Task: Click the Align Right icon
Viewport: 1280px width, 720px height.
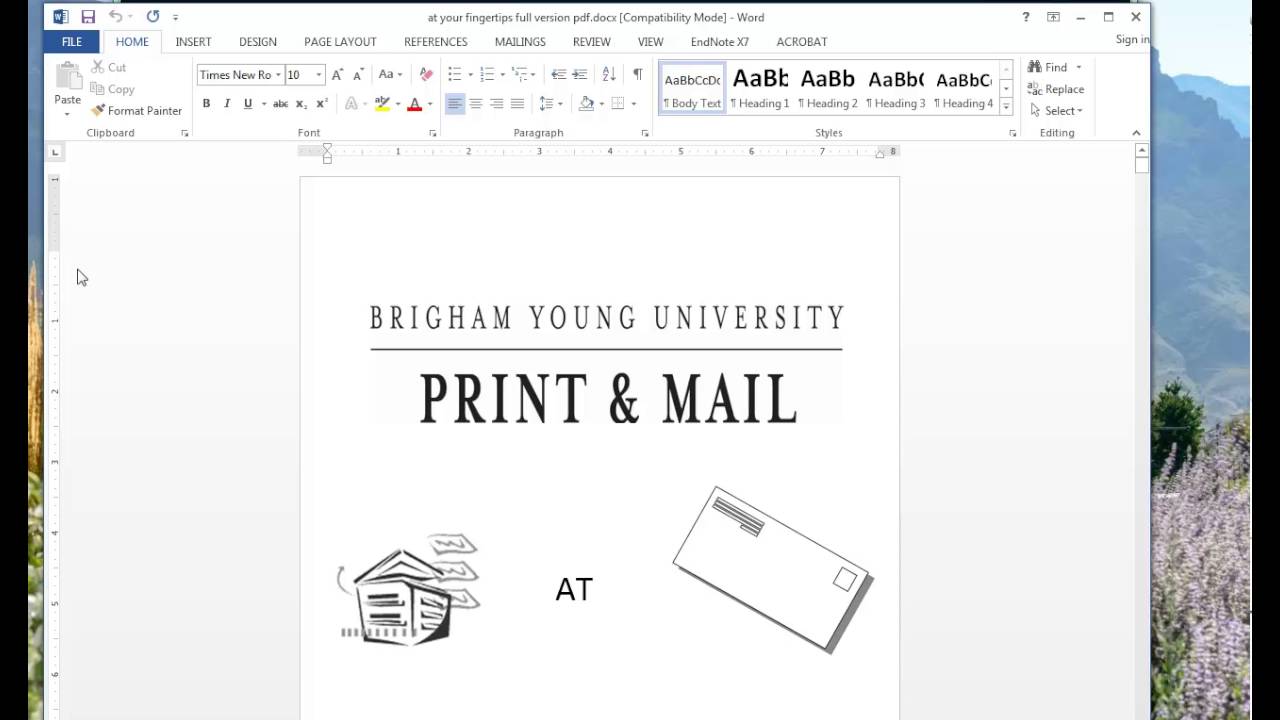Action: 497,104
